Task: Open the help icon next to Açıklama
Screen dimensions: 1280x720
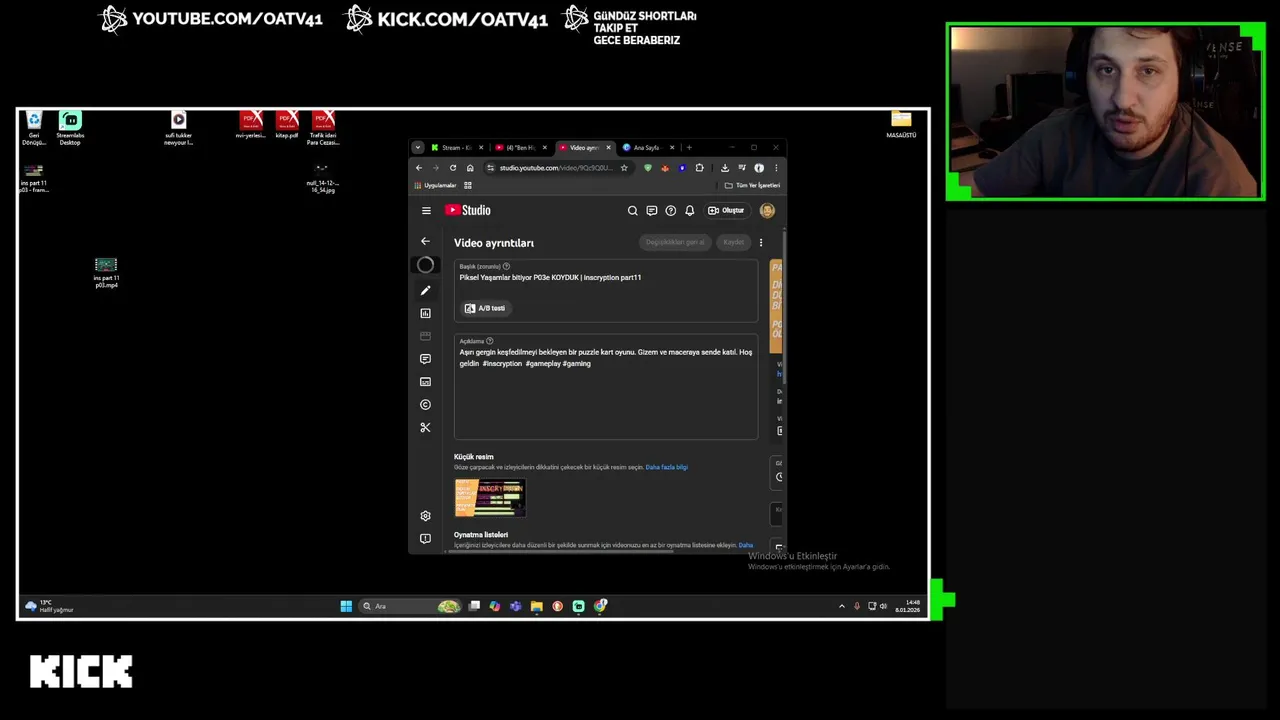Action: (489, 341)
